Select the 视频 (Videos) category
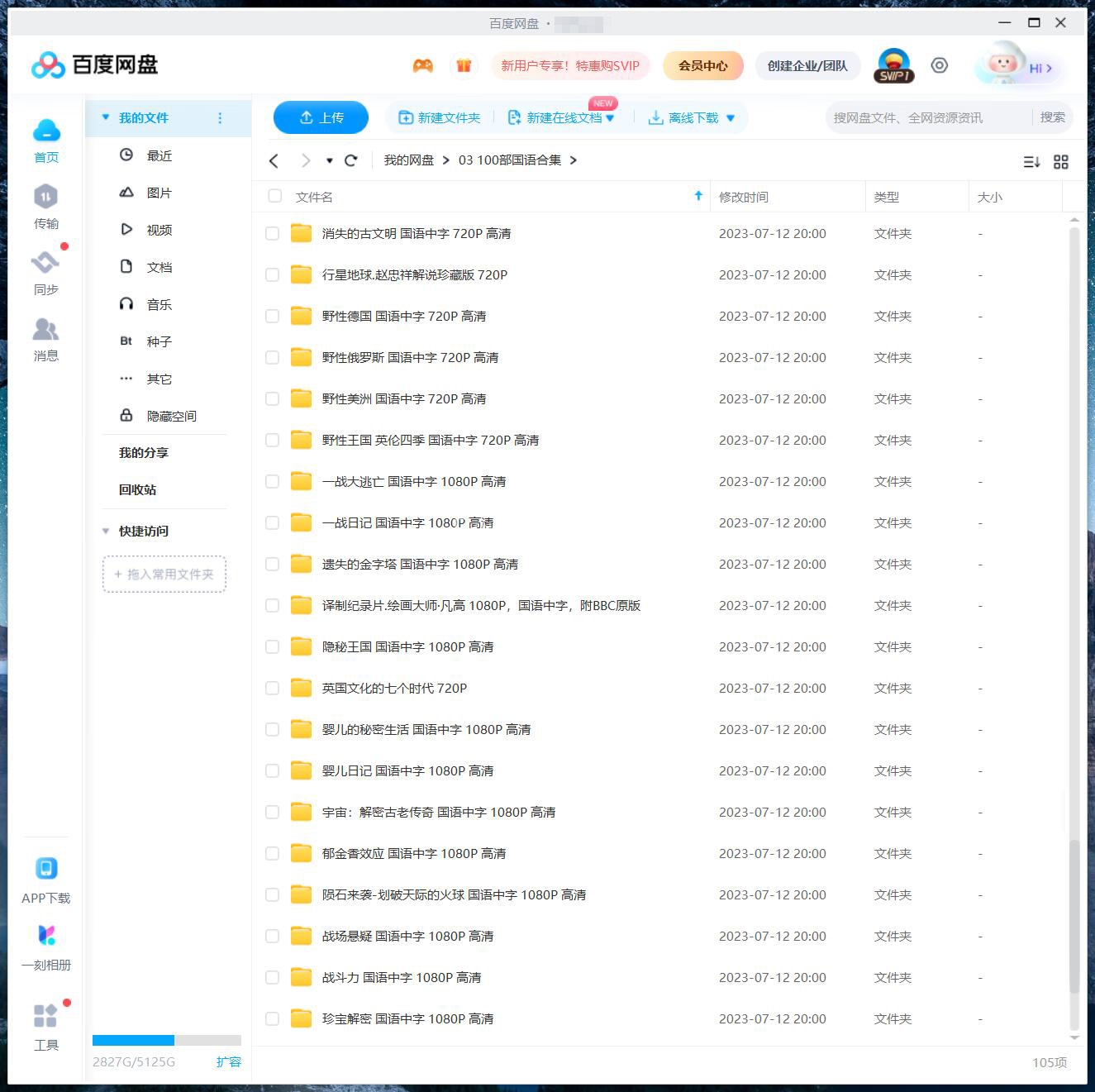The height and width of the screenshot is (1092, 1095). (x=159, y=230)
